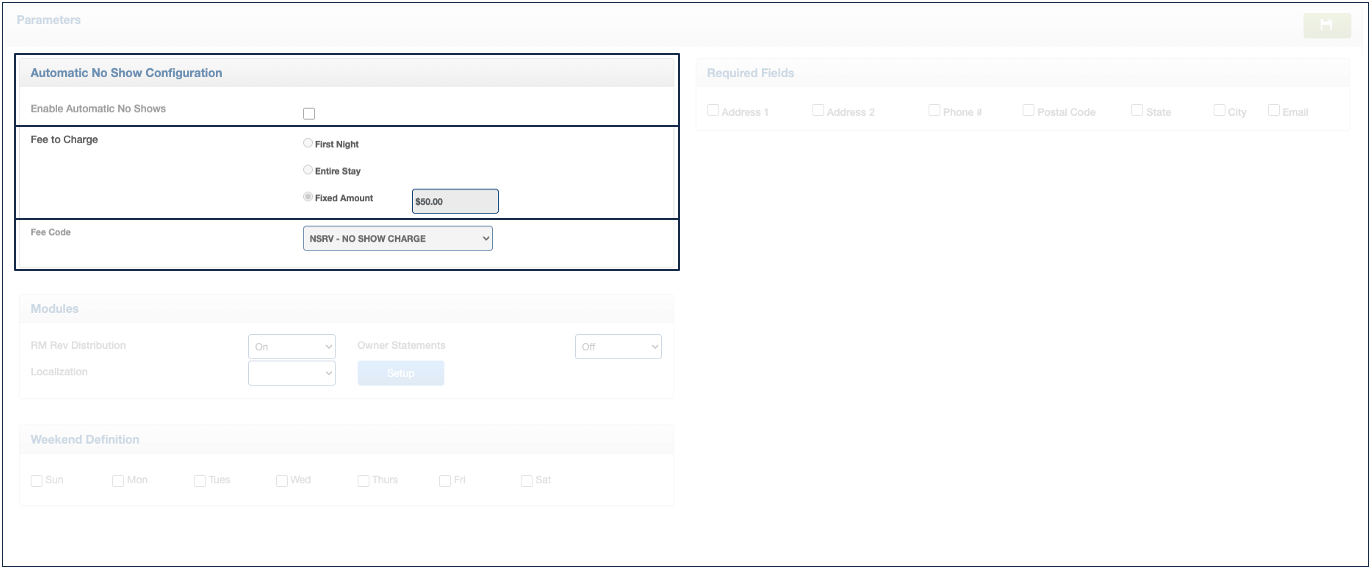Choose Fixed Amount radio button
This screenshot has width=1372, height=571.
[x=308, y=198]
